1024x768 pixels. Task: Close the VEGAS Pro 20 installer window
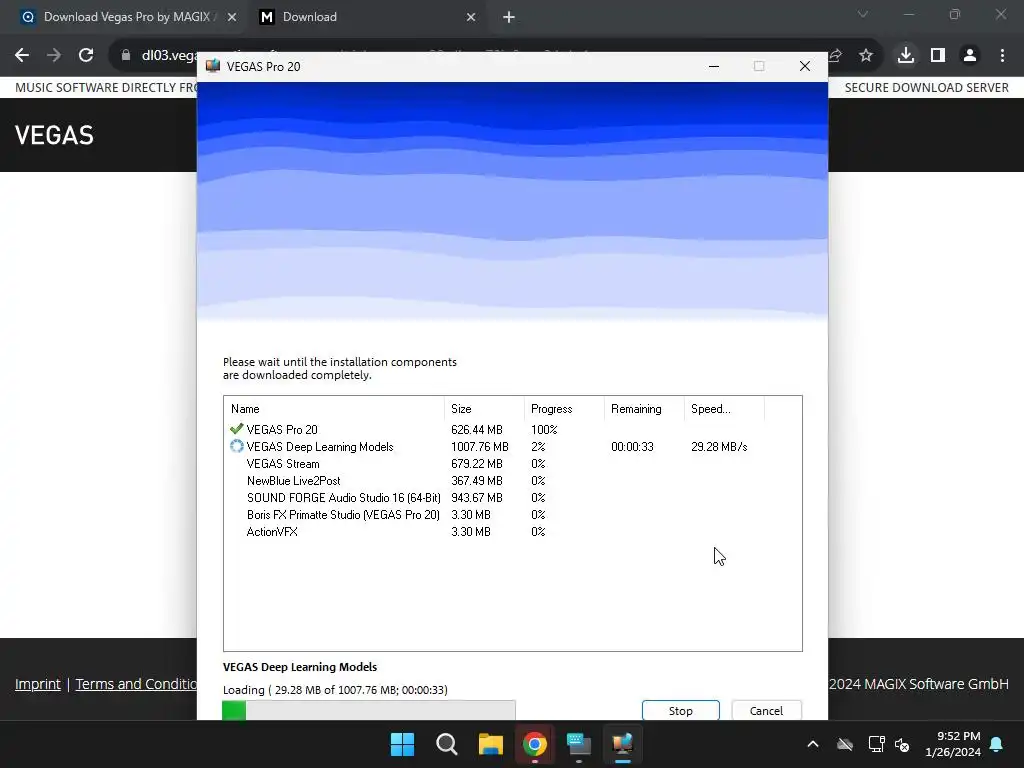[805, 66]
